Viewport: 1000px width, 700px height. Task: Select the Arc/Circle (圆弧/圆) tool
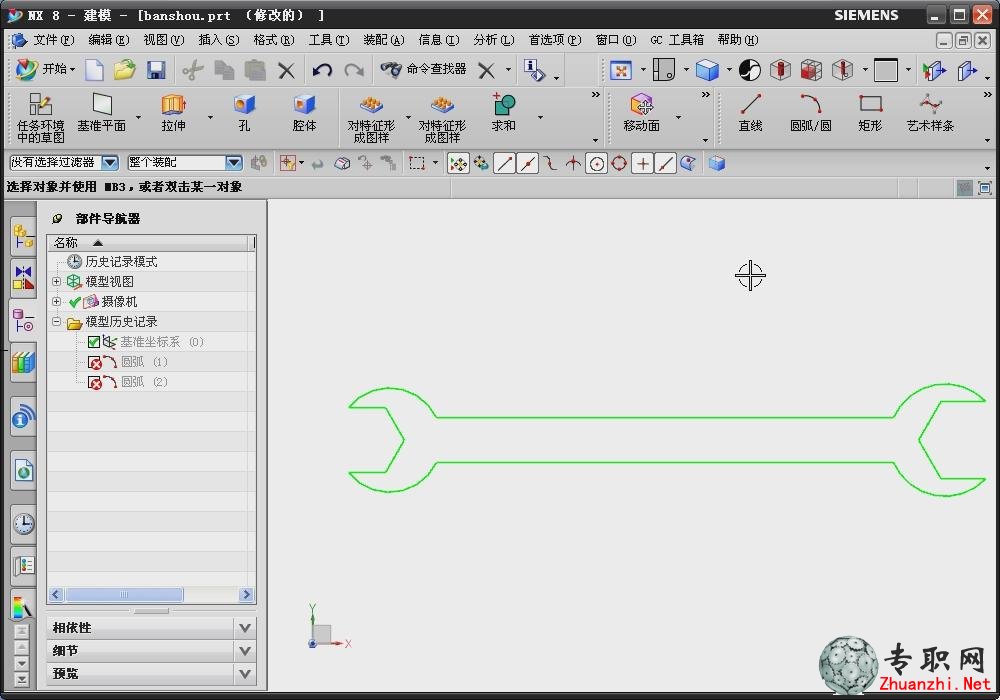[x=811, y=113]
